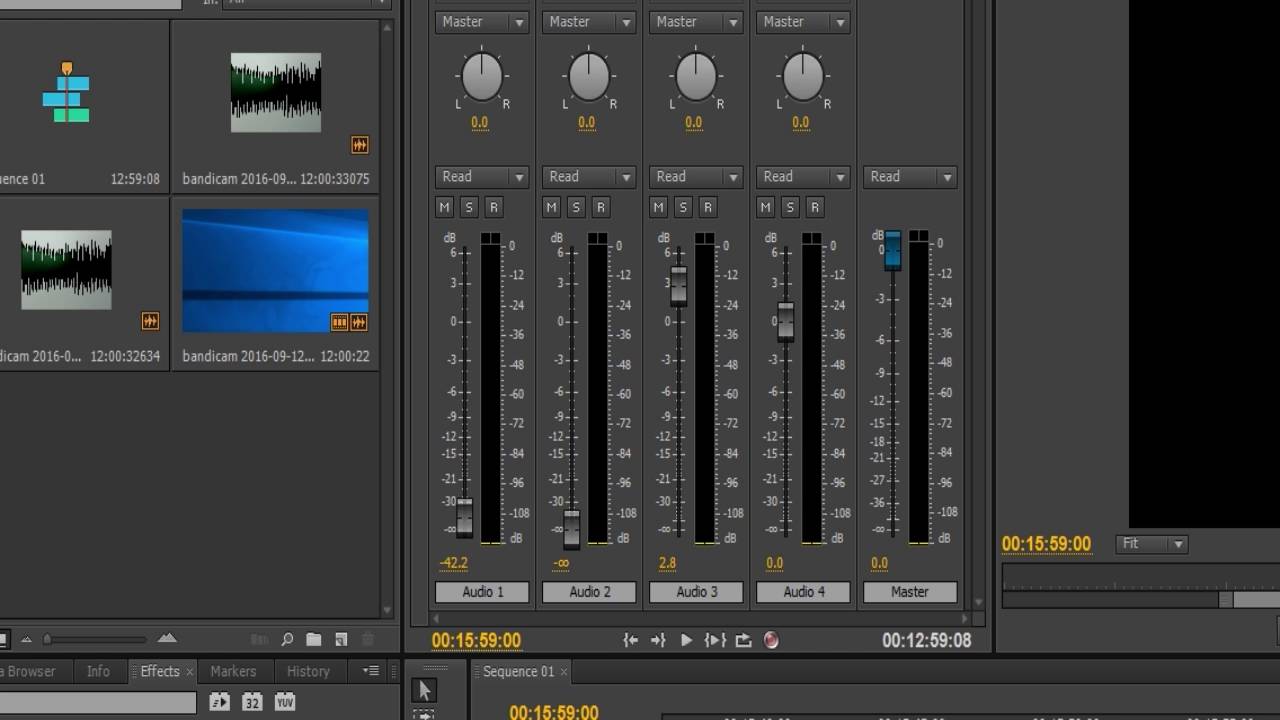This screenshot has width=1280, height=720.
Task: Zoom in thumbnails large mountain icon
Action: [167, 638]
